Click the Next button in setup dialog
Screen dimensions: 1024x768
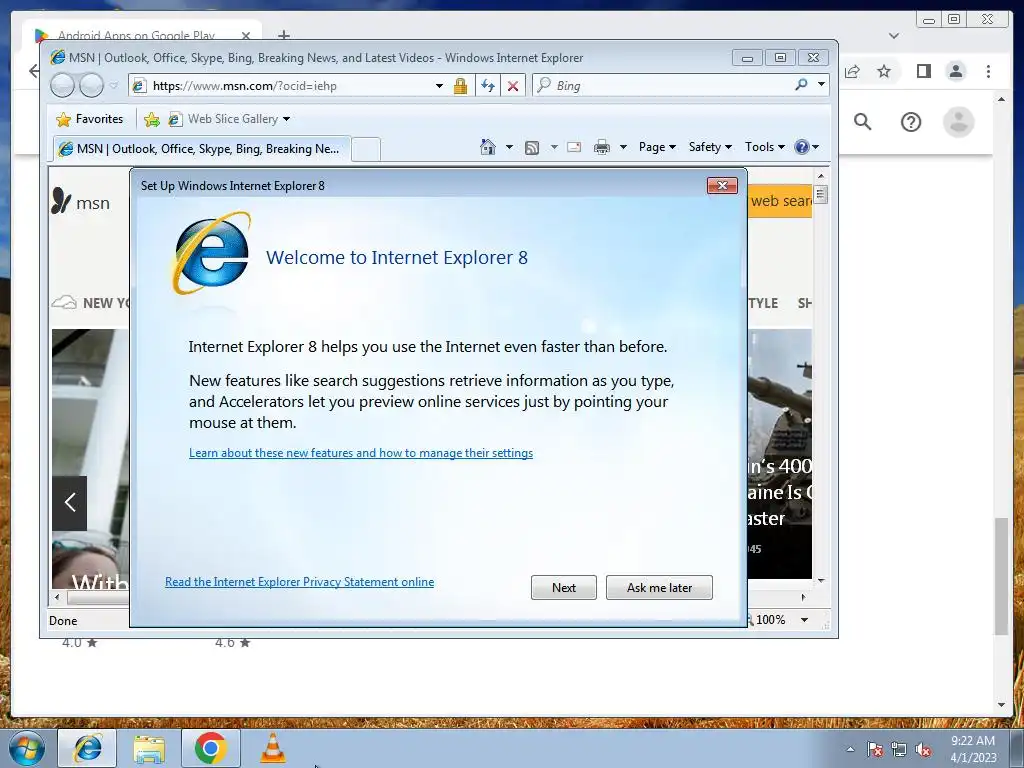(564, 588)
